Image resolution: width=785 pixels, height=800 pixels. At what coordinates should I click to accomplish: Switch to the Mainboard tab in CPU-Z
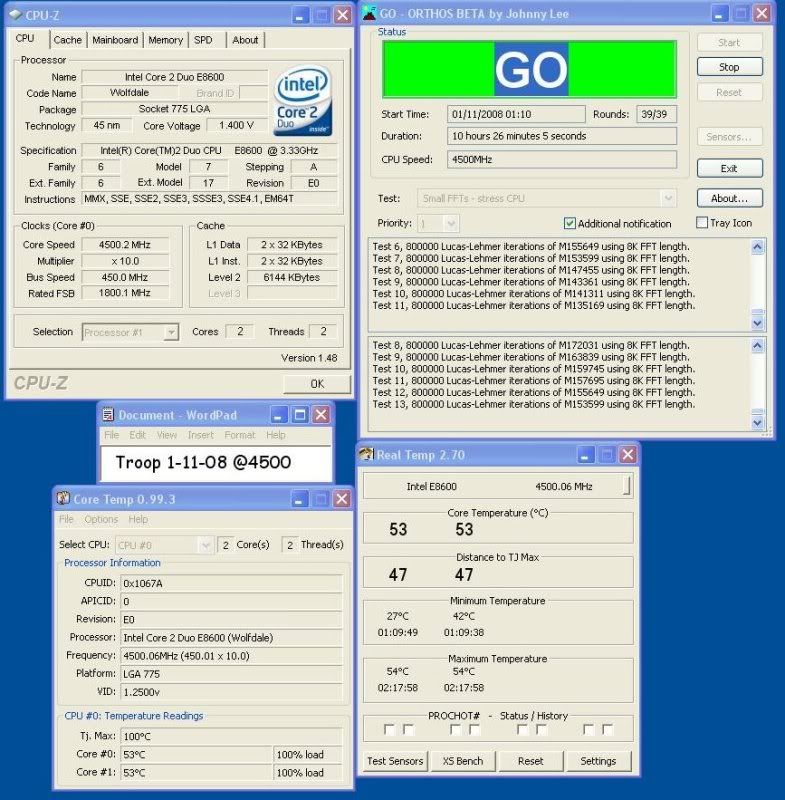(x=115, y=40)
